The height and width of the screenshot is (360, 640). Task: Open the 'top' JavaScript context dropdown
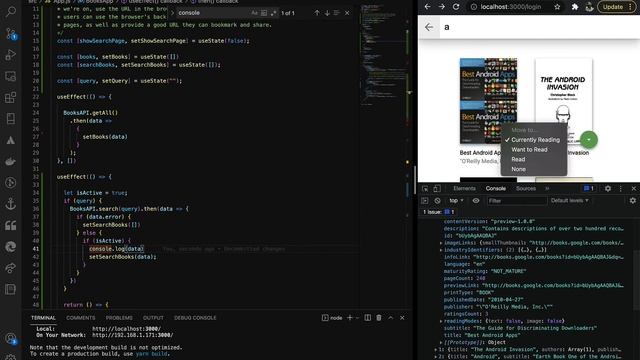pos(456,201)
